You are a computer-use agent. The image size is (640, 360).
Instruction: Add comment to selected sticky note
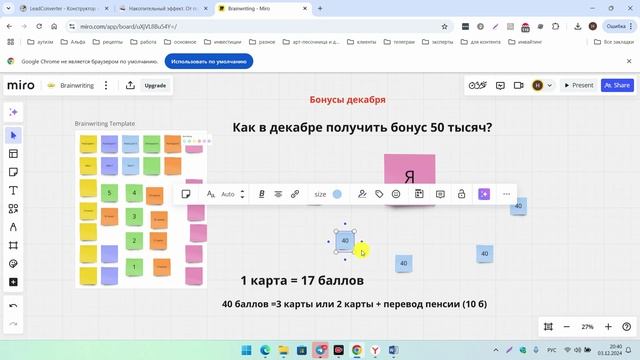pos(440,194)
